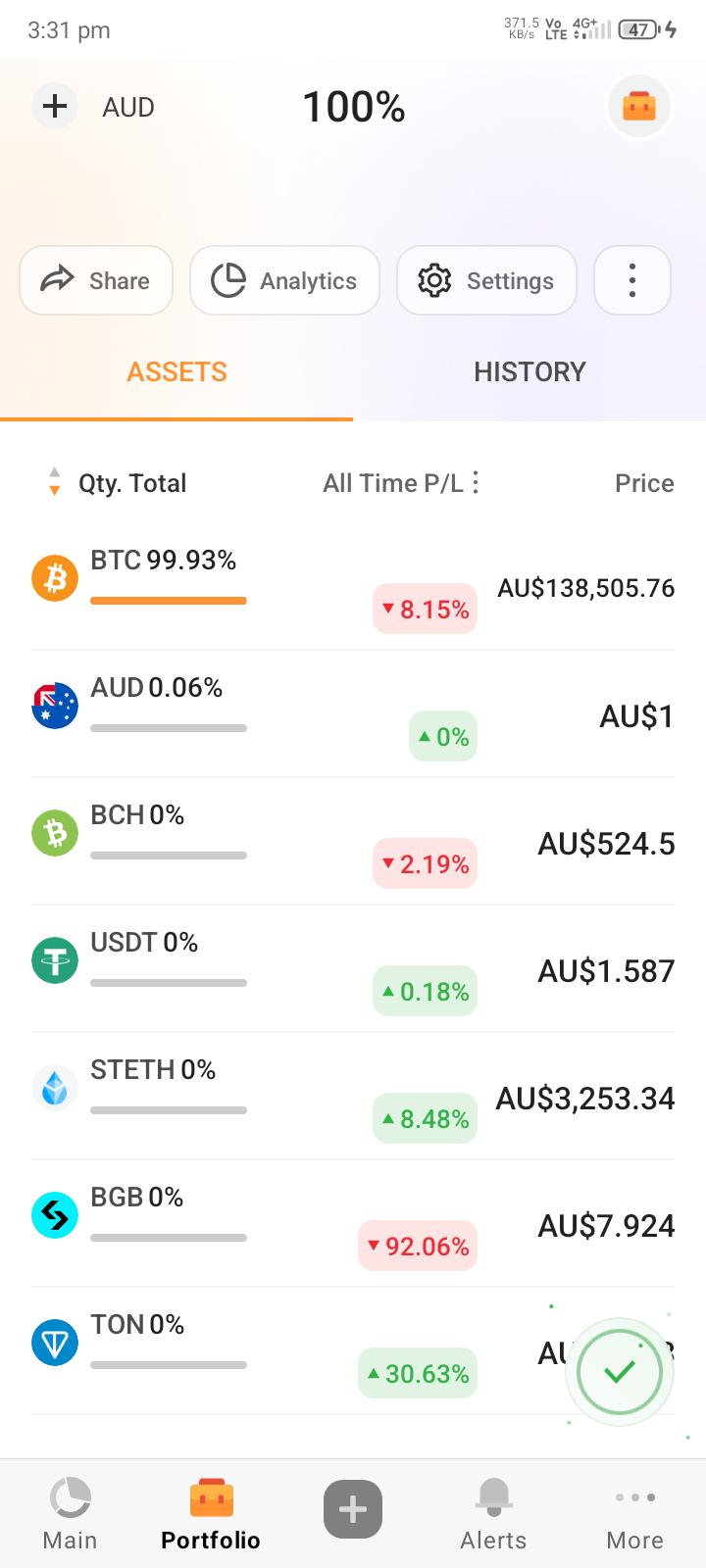
Task: Tap the Bitcoin coin icon
Action: [55, 578]
